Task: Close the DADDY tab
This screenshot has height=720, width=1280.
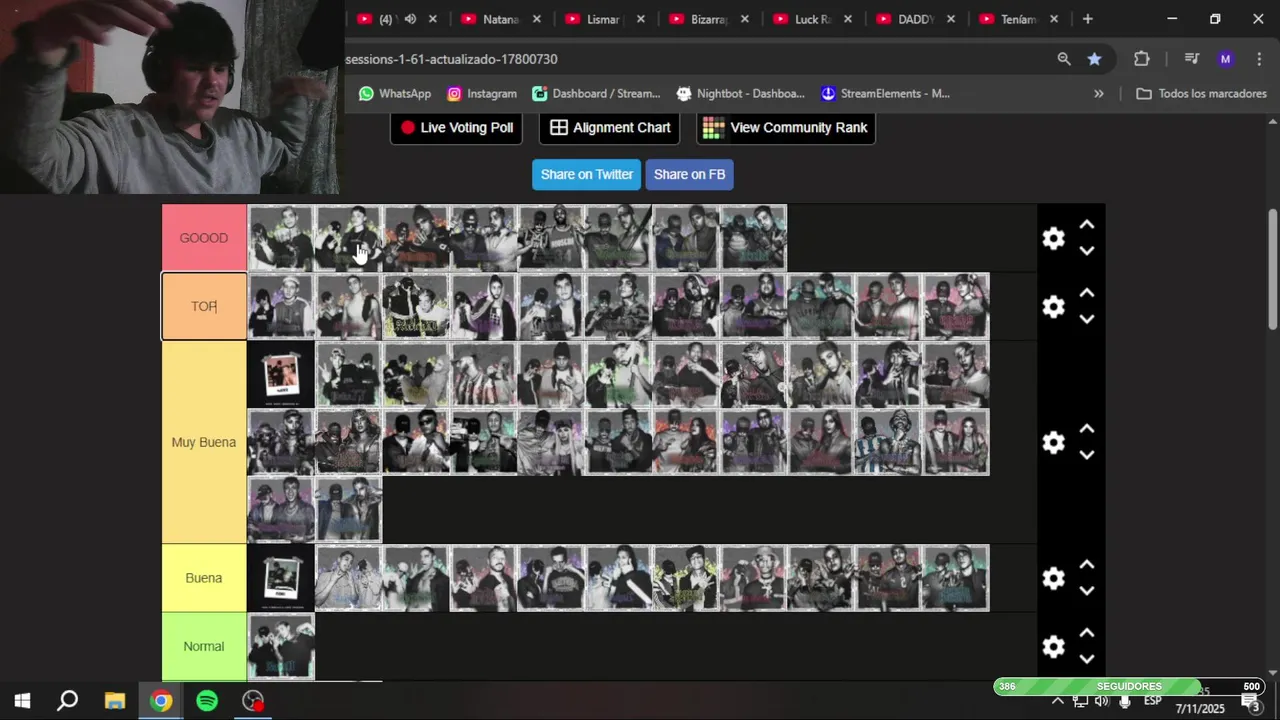Action: pyautogui.click(x=951, y=19)
